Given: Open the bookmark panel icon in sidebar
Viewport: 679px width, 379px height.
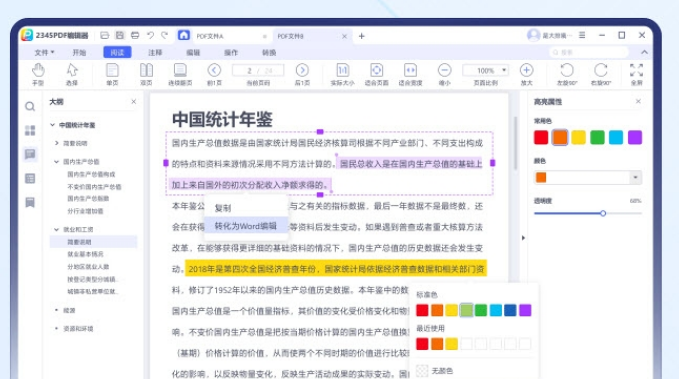Looking at the screenshot, I should coord(30,202).
